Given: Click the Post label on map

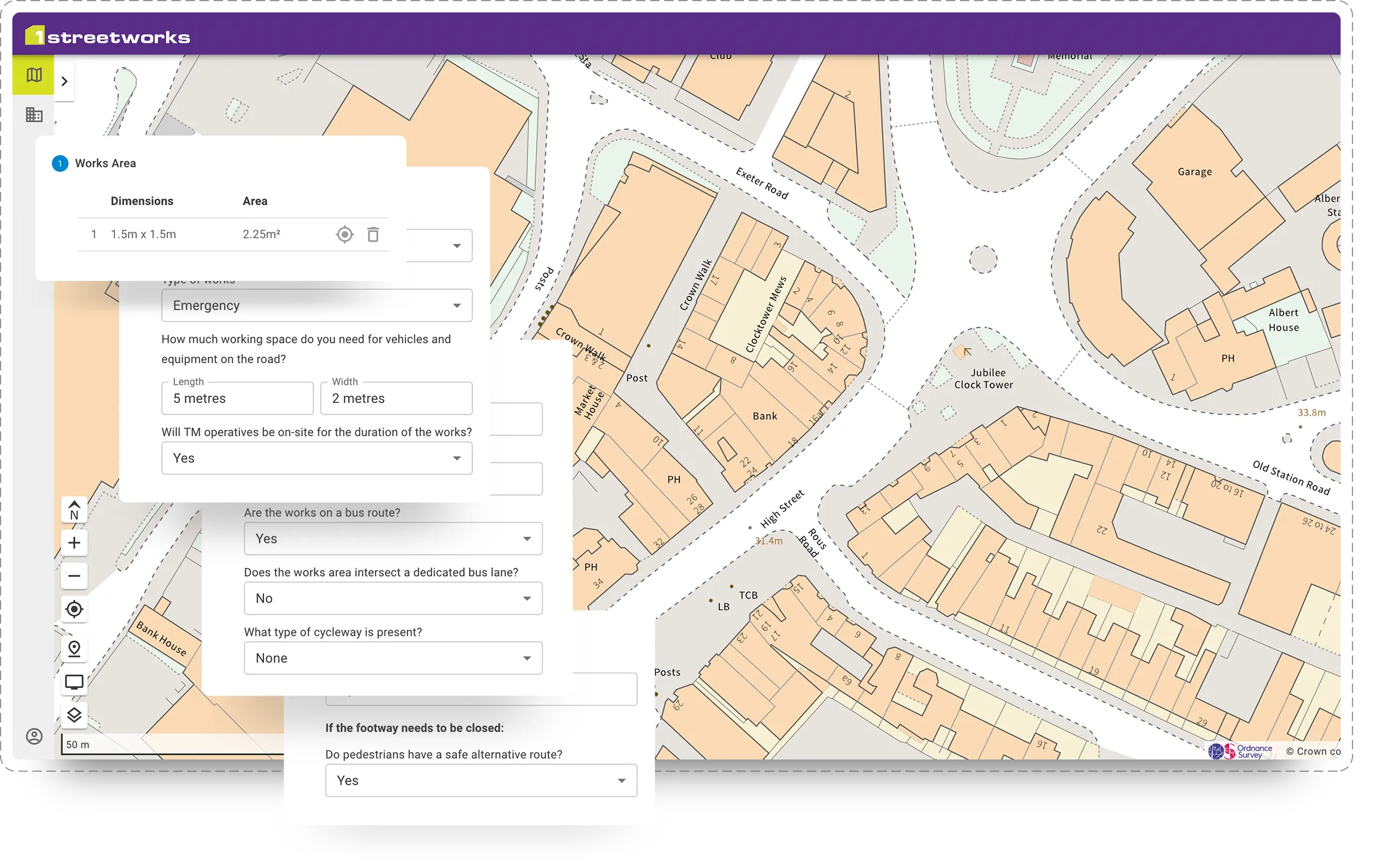Looking at the screenshot, I should click(x=637, y=378).
